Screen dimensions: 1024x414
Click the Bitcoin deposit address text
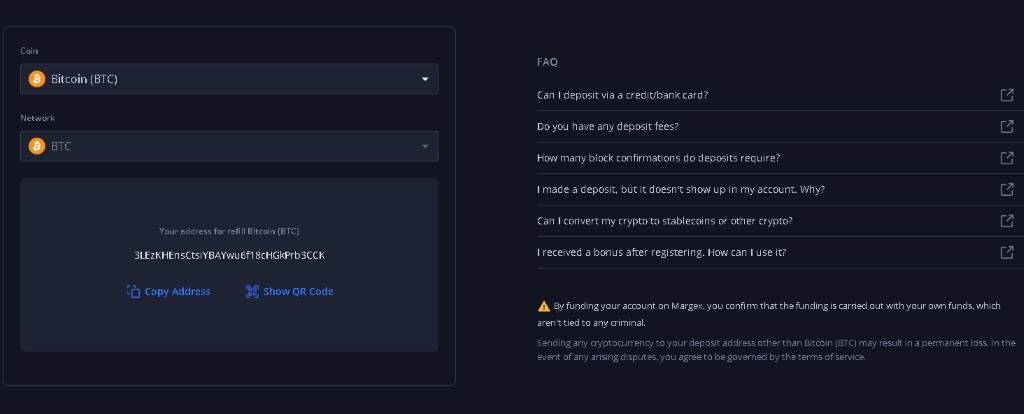(x=229, y=255)
